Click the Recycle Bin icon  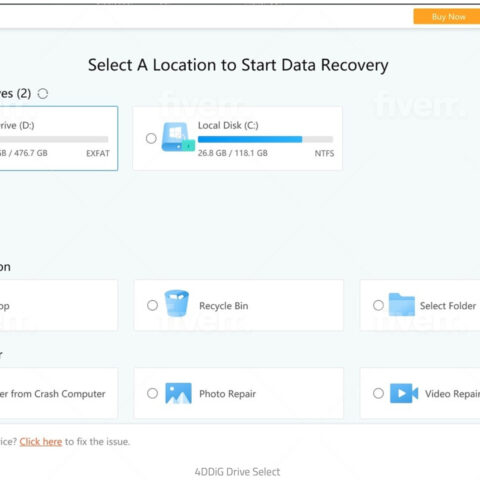coord(177,303)
